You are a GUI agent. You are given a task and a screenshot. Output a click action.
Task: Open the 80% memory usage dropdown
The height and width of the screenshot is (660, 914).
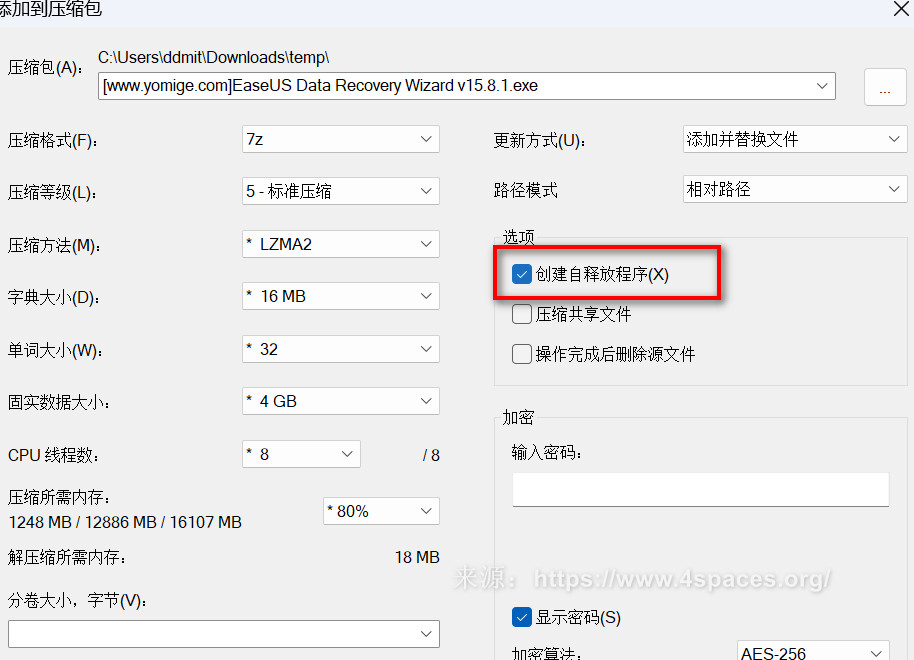click(381, 511)
